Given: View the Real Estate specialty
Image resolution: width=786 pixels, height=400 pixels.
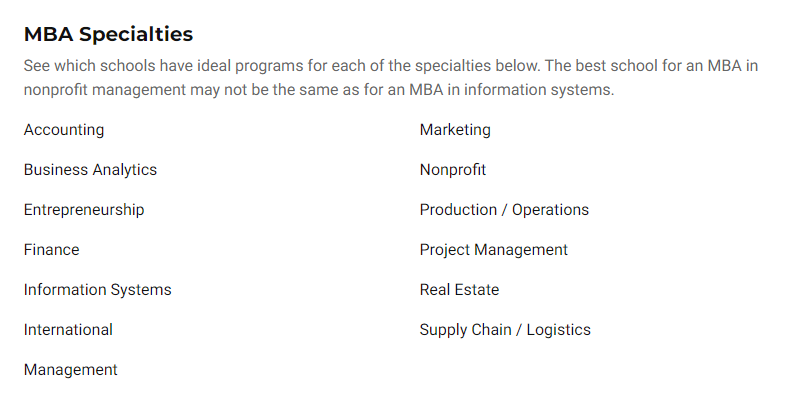Looking at the screenshot, I should click(459, 290).
